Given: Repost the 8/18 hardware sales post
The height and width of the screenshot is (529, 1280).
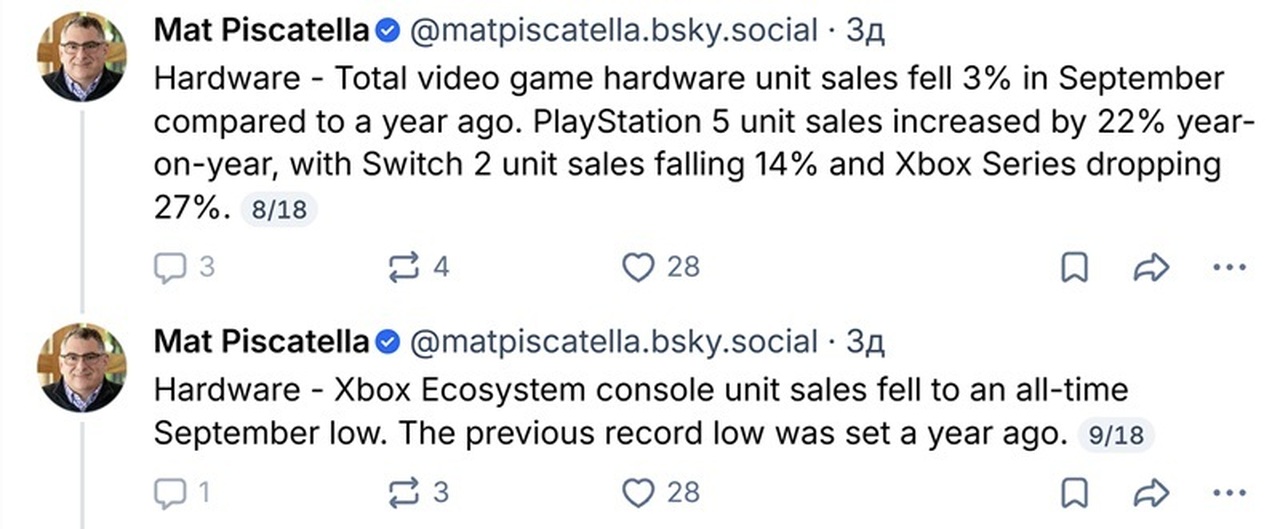Looking at the screenshot, I should coord(418,267).
